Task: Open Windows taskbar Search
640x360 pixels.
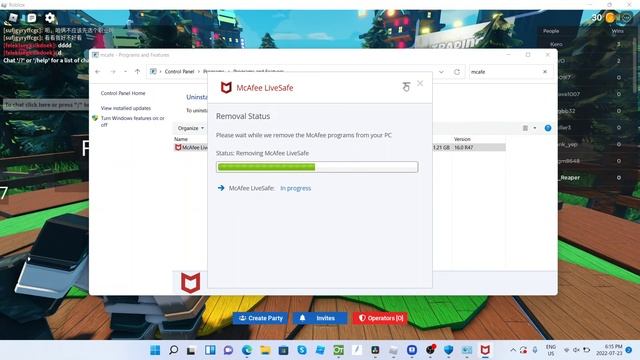Action: pyautogui.click(x=173, y=350)
